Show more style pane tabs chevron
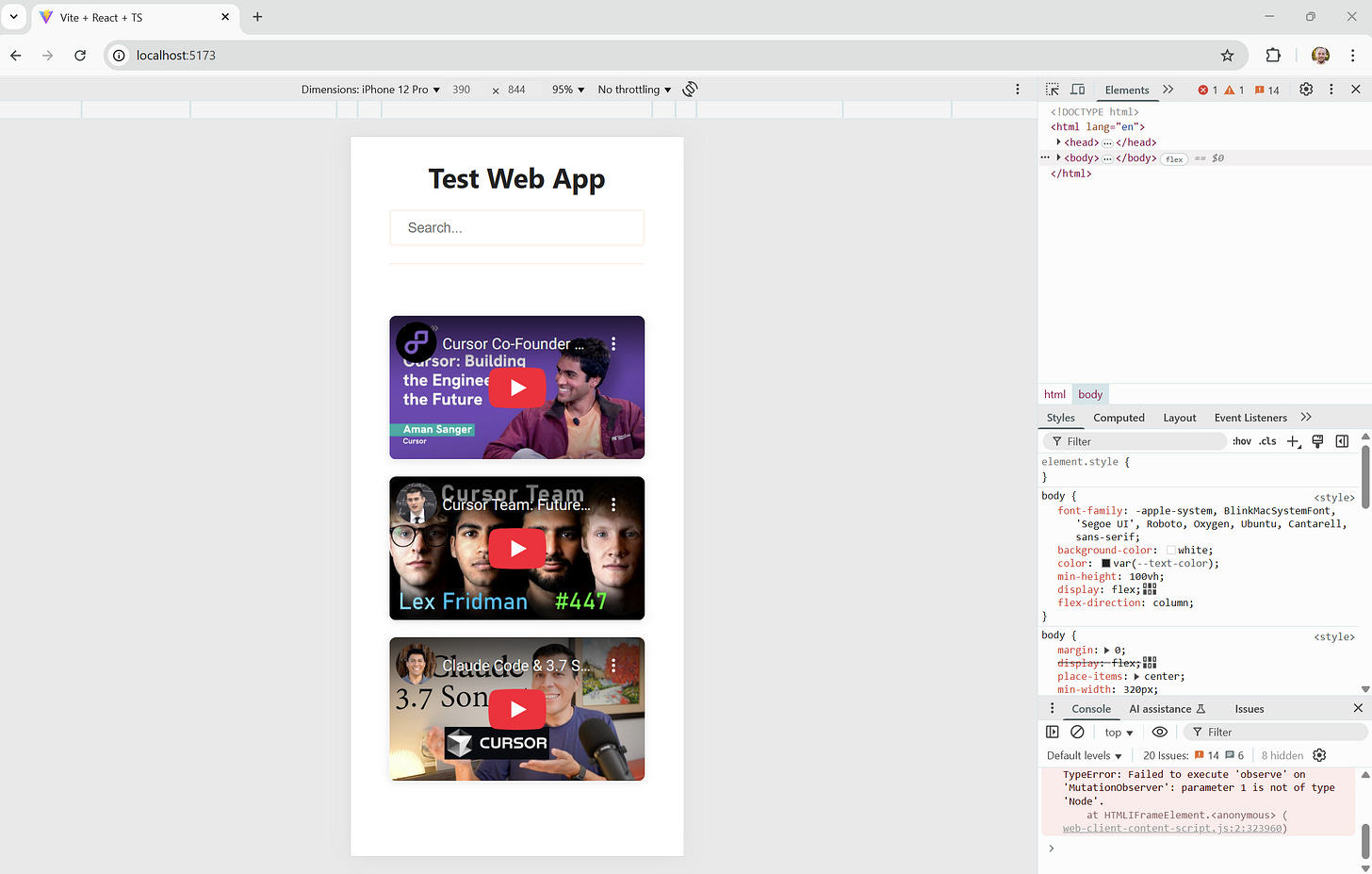Viewport: 1372px width, 874px height. click(1306, 418)
